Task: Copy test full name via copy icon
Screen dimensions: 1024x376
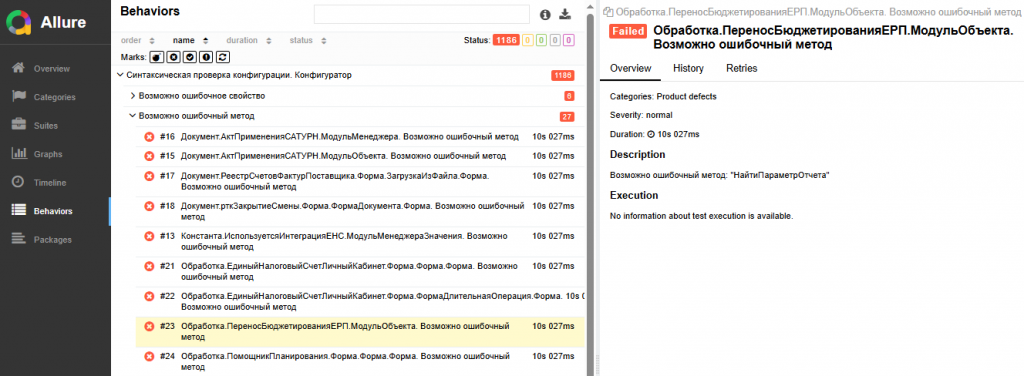Action: pos(608,12)
